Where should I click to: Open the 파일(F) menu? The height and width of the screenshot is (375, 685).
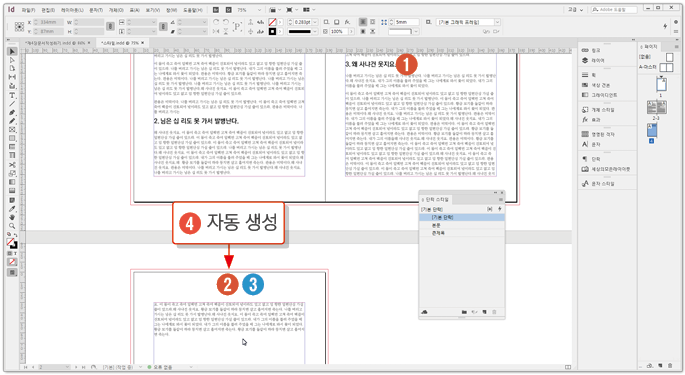[x=28, y=10]
